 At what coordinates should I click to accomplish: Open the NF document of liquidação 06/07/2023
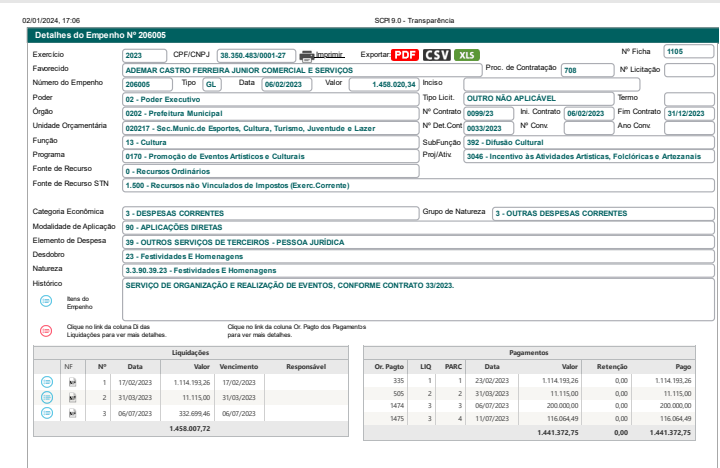point(71,412)
